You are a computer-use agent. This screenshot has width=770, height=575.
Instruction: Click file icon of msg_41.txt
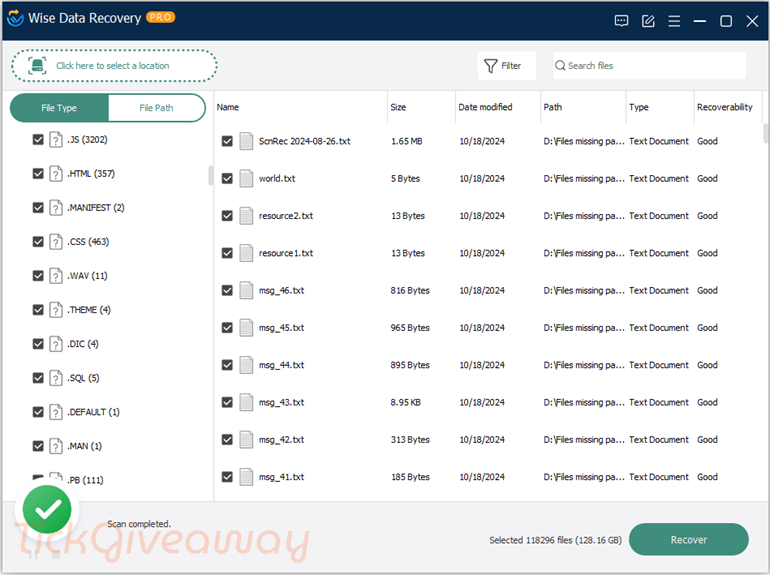click(x=246, y=477)
